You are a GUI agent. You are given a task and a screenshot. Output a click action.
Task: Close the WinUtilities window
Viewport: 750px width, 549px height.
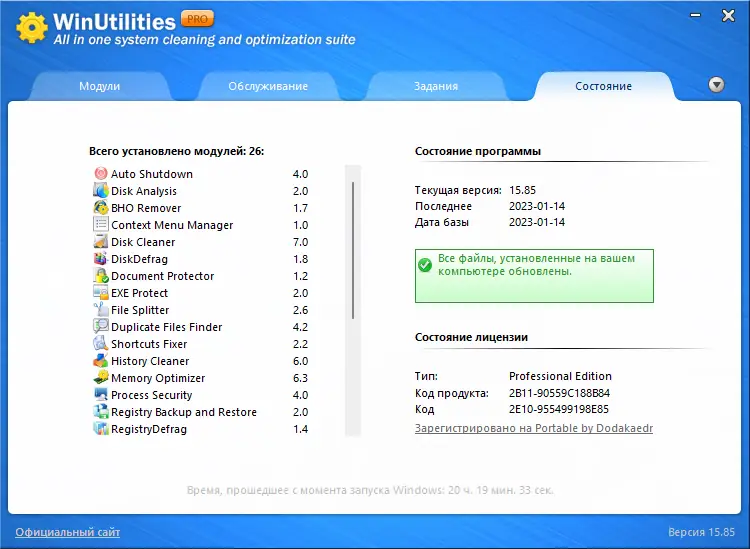(728, 15)
